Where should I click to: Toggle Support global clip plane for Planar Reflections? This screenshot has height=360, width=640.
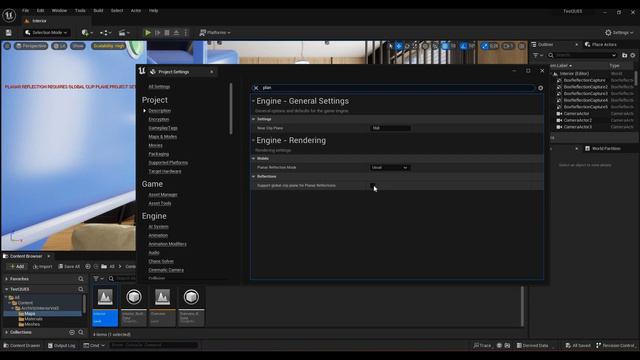[372, 185]
